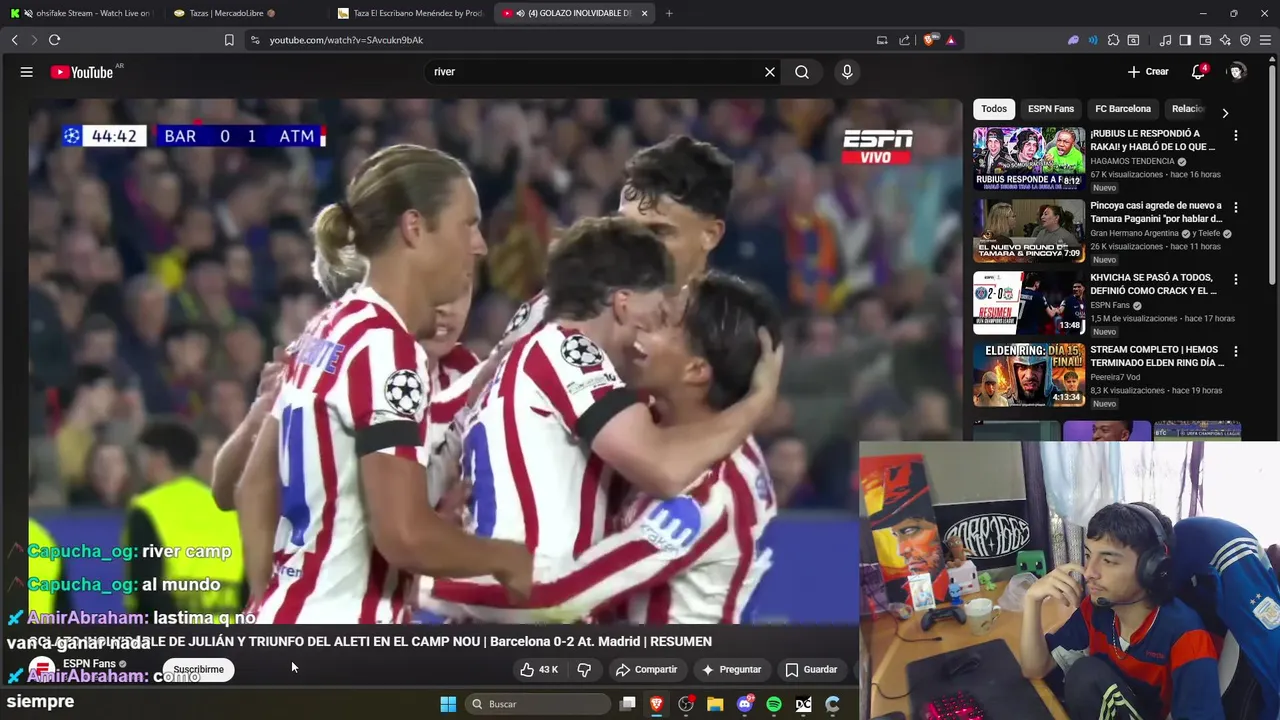Click the video player area
The height and width of the screenshot is (720, 1280).
coord(494,360)
